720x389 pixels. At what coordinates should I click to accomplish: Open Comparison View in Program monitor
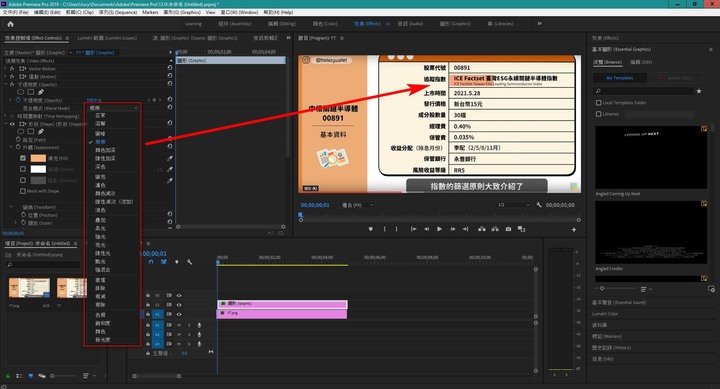click(x=521, y=229)
